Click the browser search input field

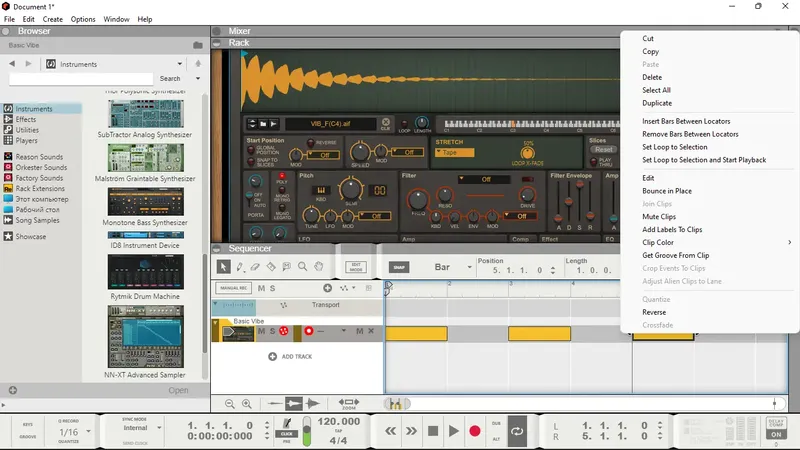click(x=81, y=79)
